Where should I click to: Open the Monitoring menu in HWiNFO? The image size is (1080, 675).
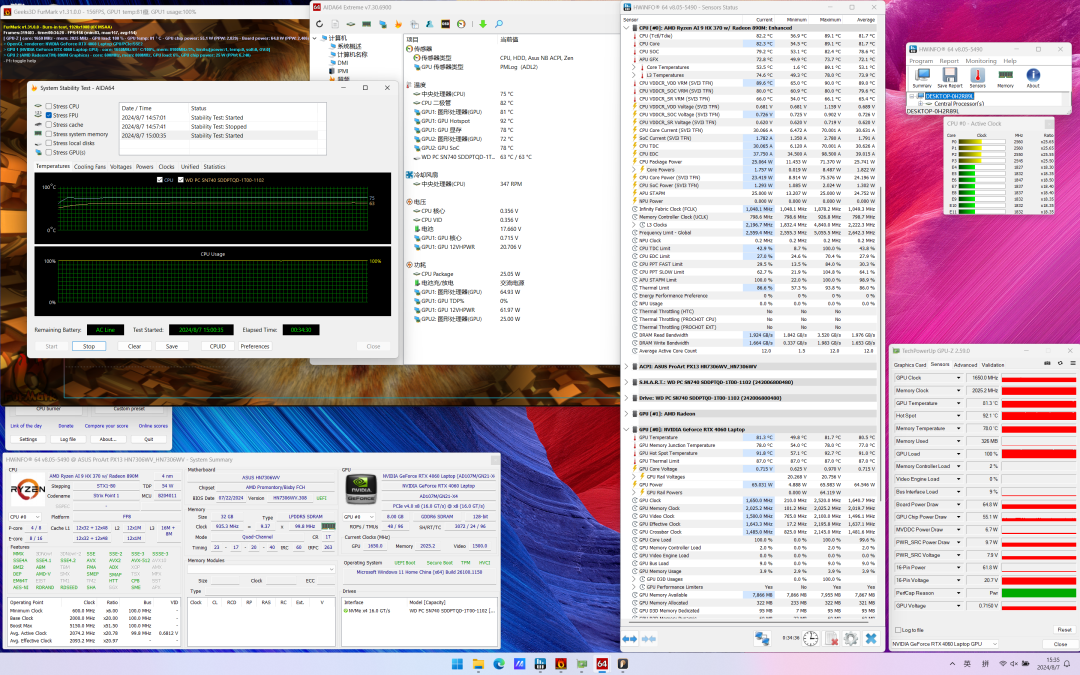tap(980, 60)
